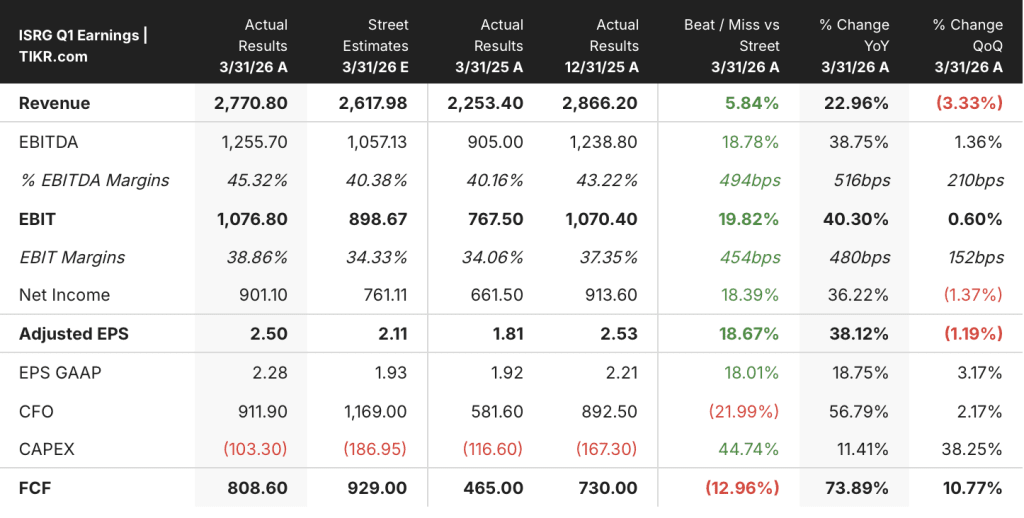The width and height of the screenshot is (1024, 518).
Task: Click EBIT actual value 1,076.80
Action: point(252,219)
